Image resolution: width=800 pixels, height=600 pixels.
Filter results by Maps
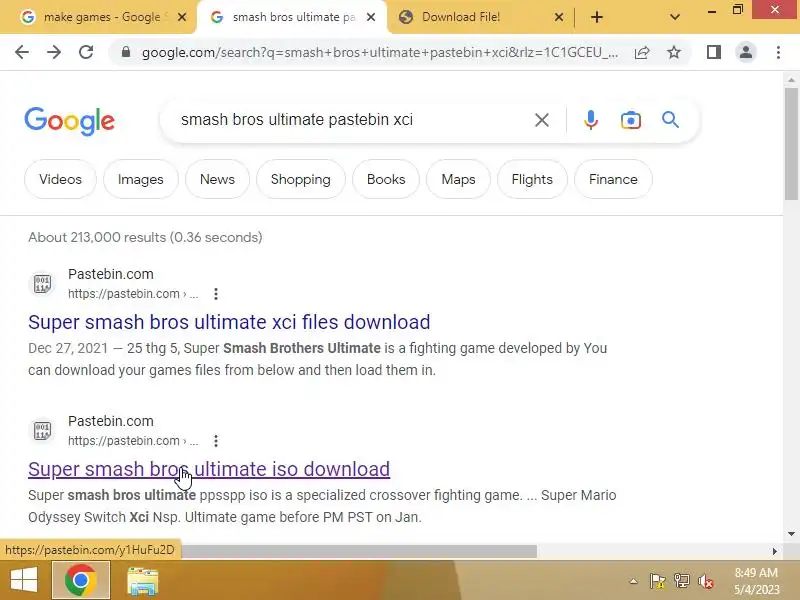(x=458, y=179)
